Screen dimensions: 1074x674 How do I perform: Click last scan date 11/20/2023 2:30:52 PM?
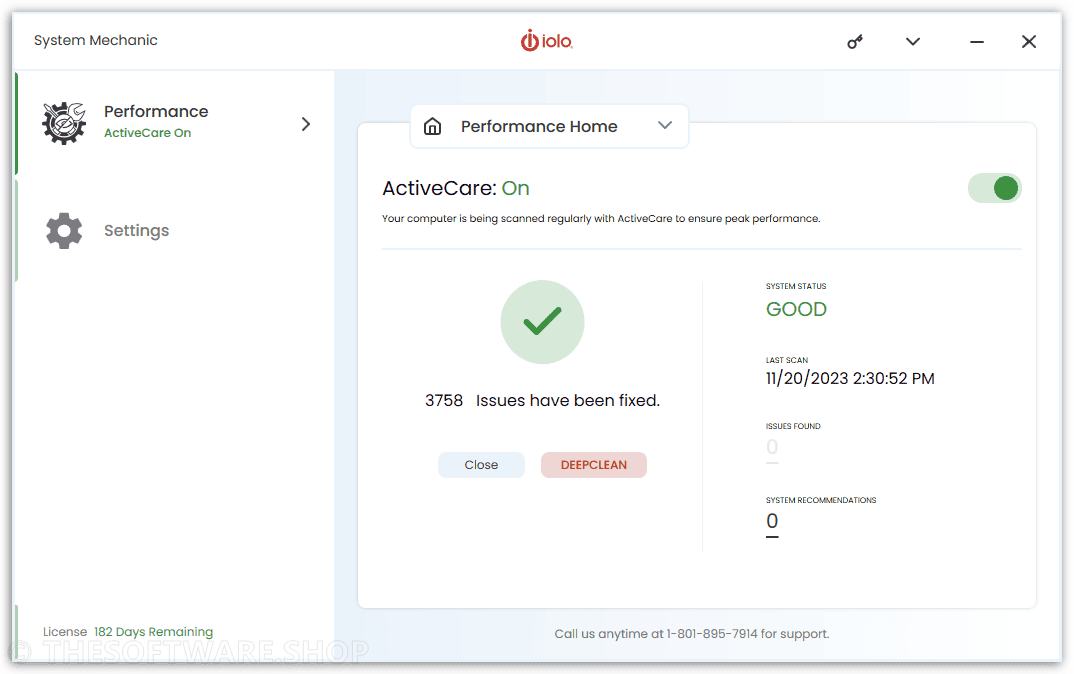click(x=850, y=378)
